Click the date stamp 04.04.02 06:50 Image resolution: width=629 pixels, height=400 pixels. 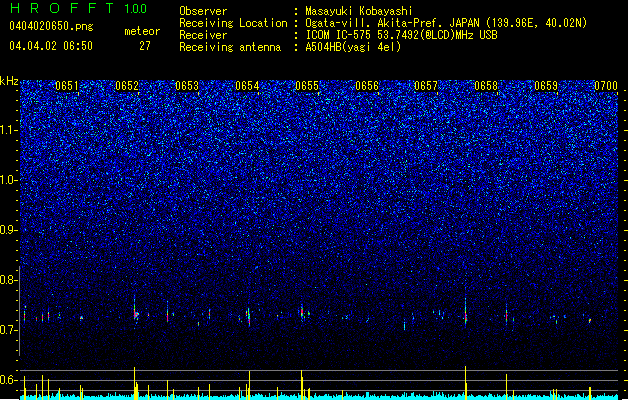[51, 46]
